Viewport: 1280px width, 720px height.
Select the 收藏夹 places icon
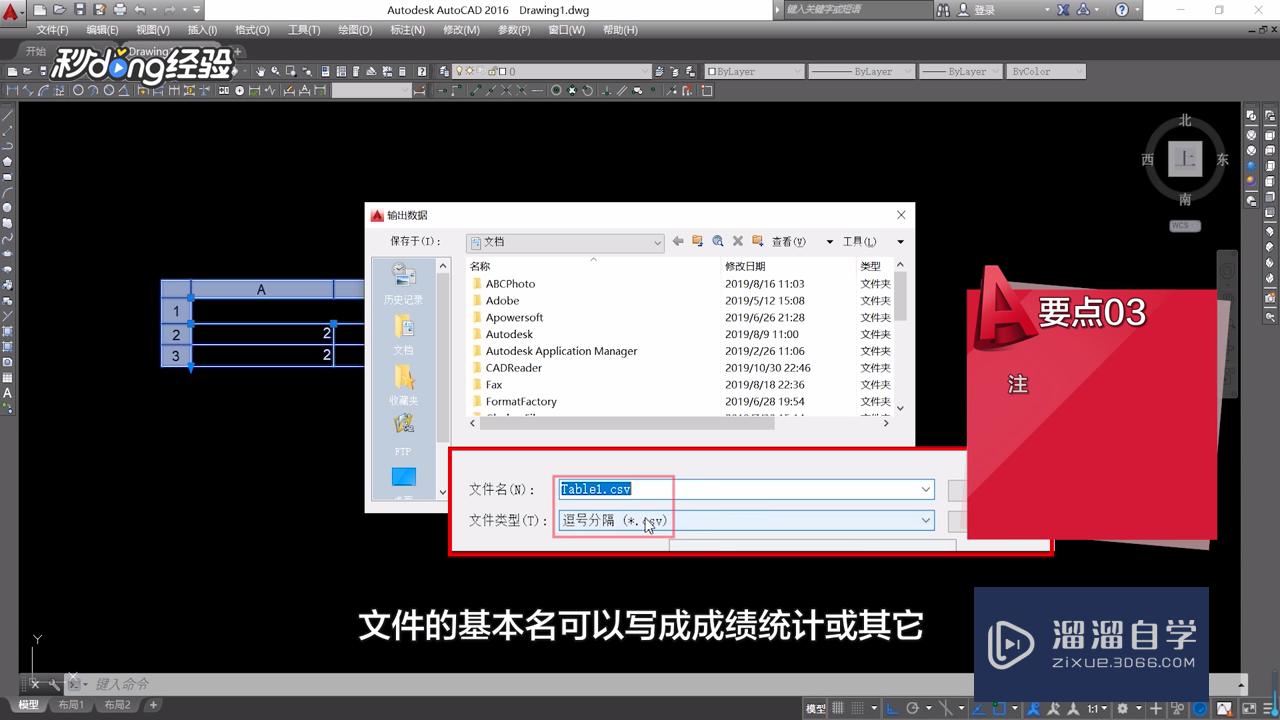coord(404,384)
